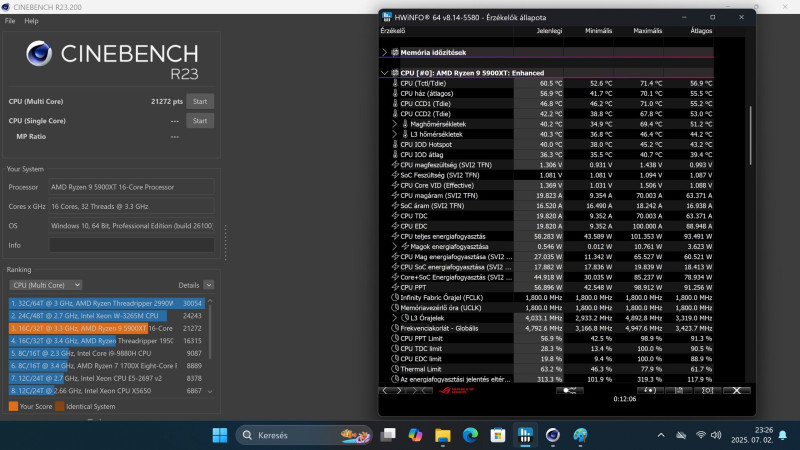This screenshot has width=800, height=450.
Task: Open the Help menu in Cinebench
Action: tap(31, 21)
